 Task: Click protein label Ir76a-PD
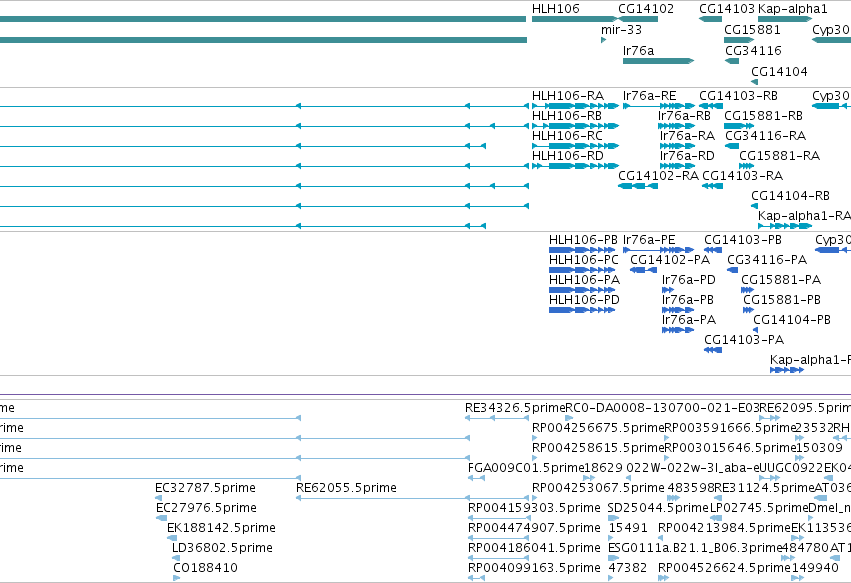(689, 280)
